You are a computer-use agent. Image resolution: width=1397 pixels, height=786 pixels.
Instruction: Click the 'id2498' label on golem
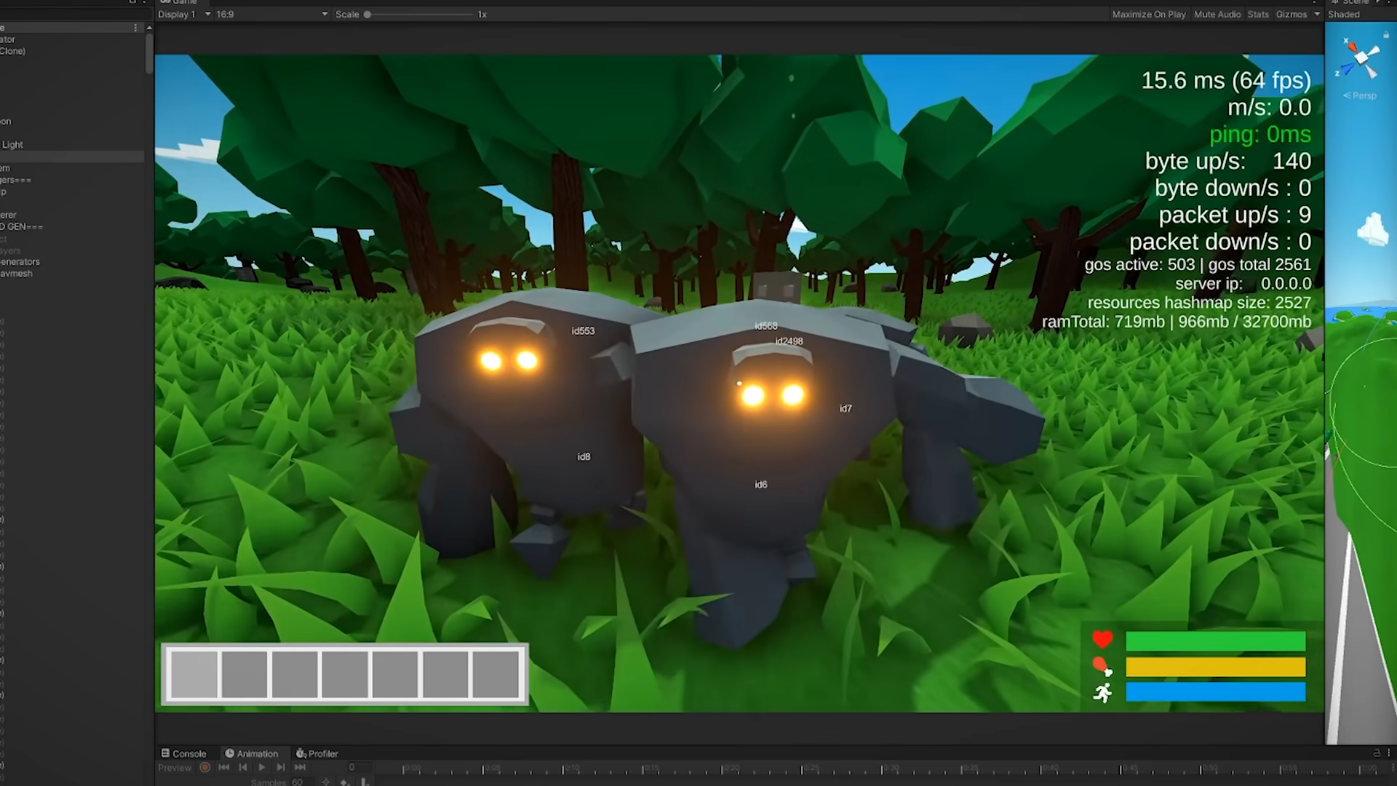coord(789,341)
